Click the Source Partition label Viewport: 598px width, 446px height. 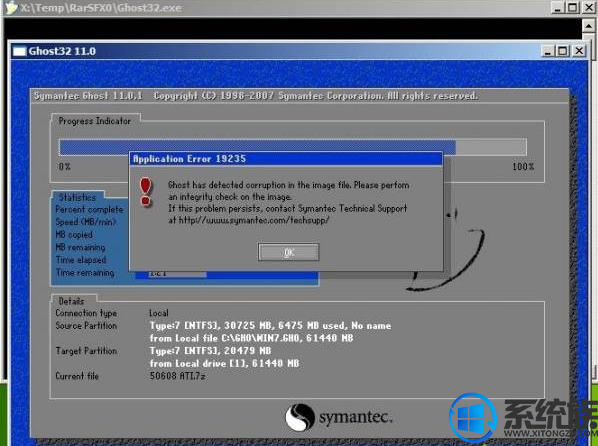click(86, 325)
